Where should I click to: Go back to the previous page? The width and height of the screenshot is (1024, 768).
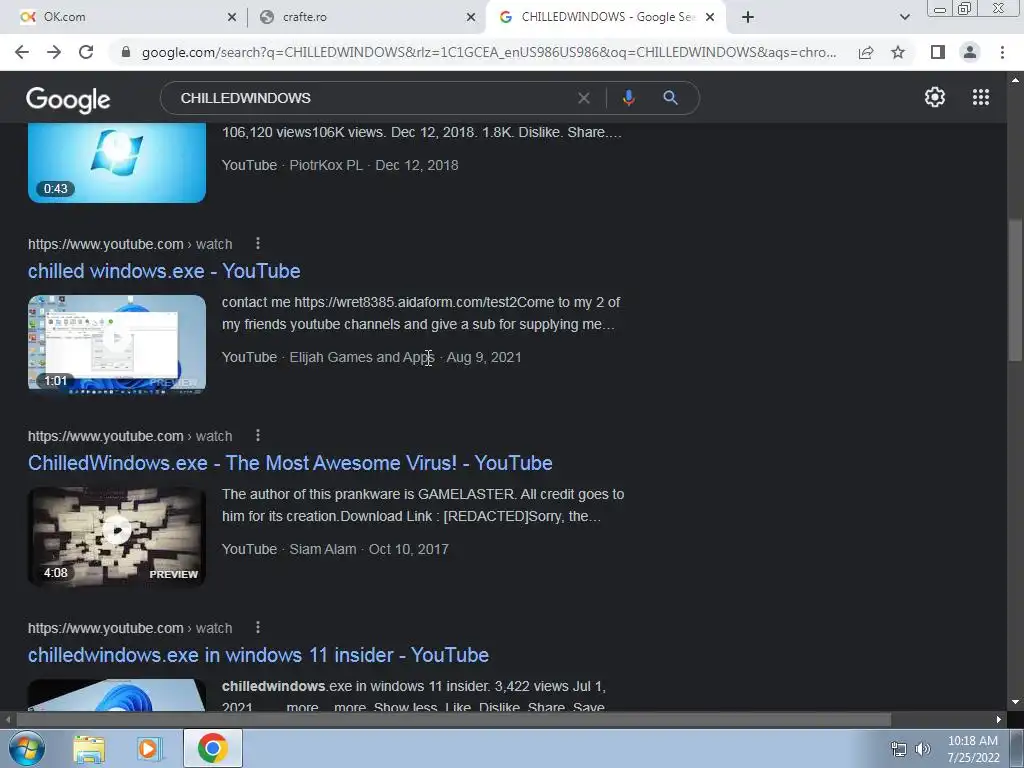click(x=22, y=52)
